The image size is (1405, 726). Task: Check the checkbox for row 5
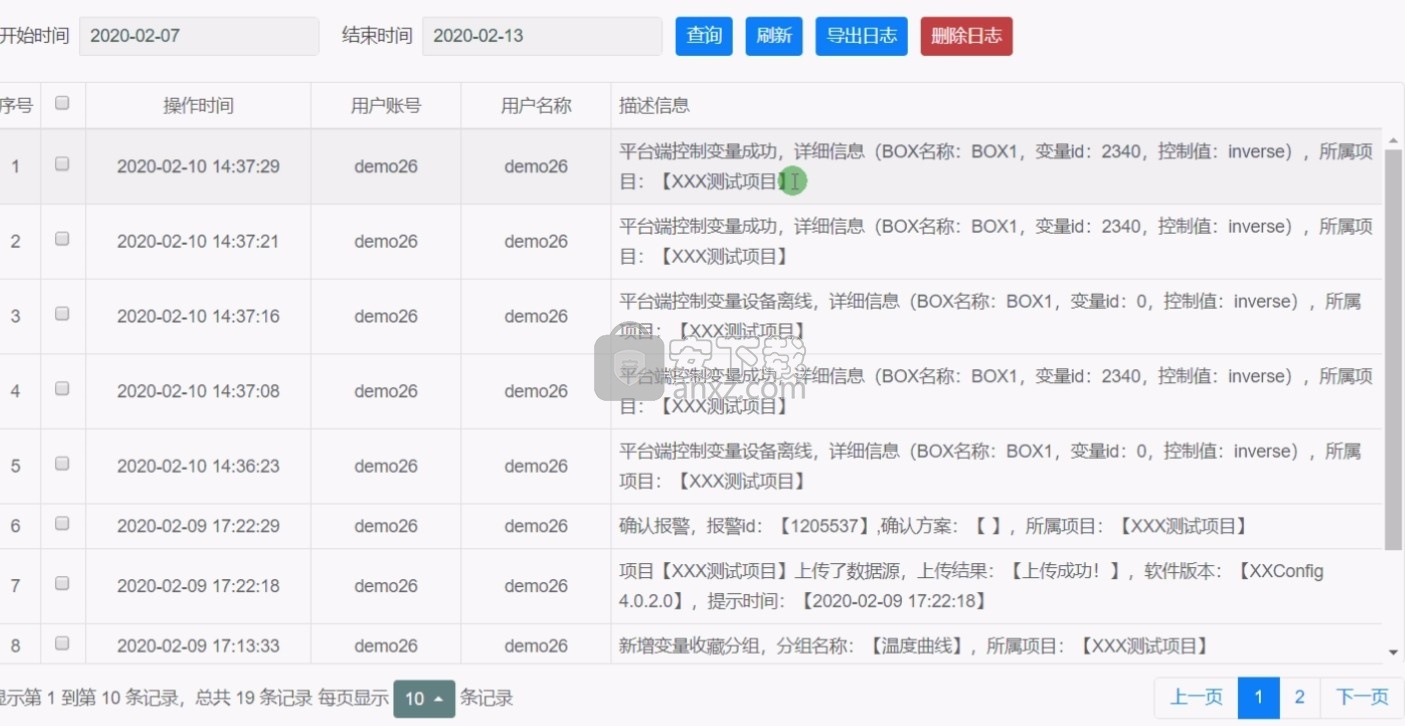pos(62,464)
